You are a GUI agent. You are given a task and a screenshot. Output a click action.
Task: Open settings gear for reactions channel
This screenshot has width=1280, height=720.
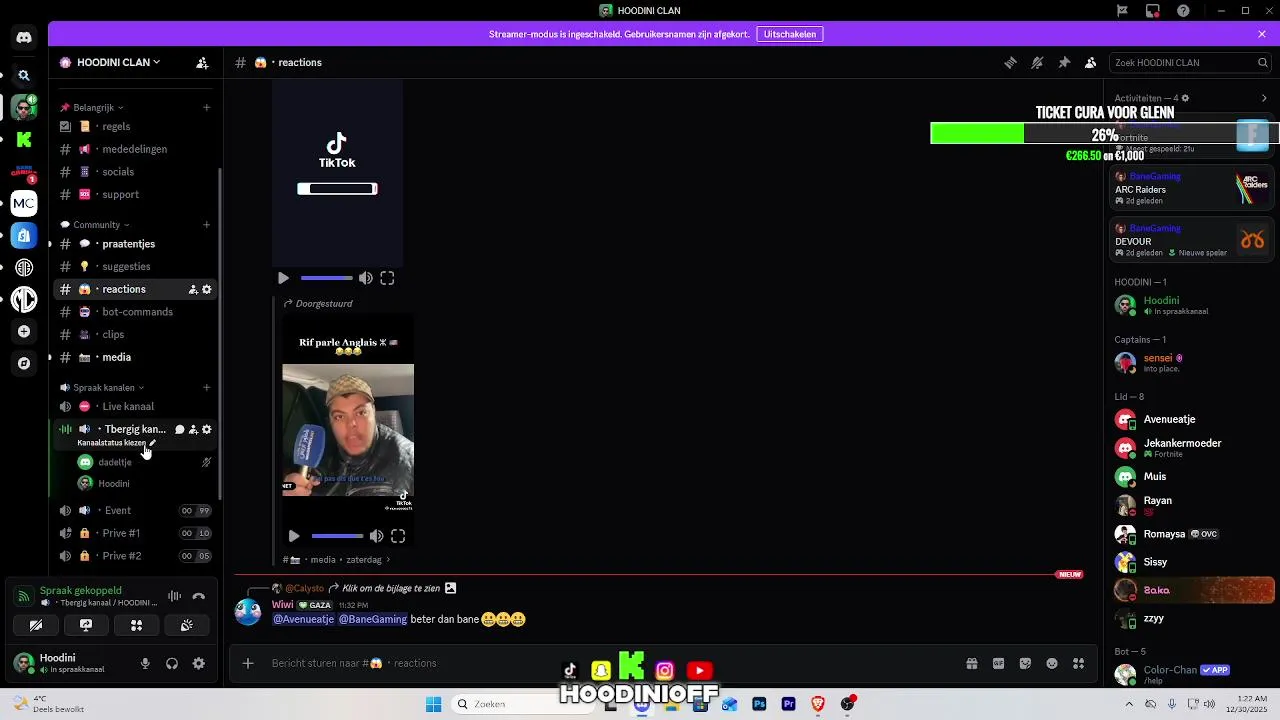tap(207, 289)
